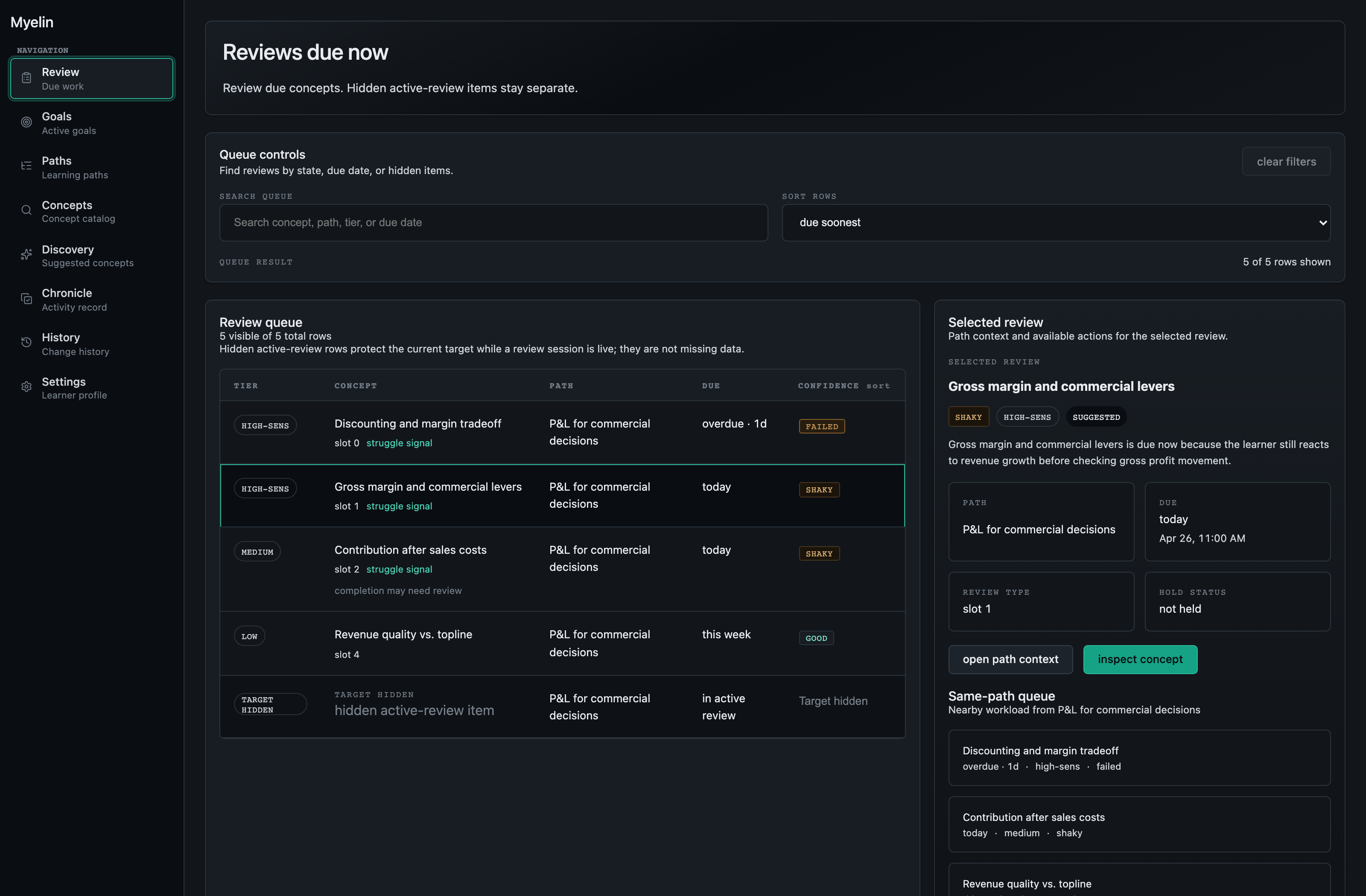Sort by the Confidence column header

(x=844, y=385)
